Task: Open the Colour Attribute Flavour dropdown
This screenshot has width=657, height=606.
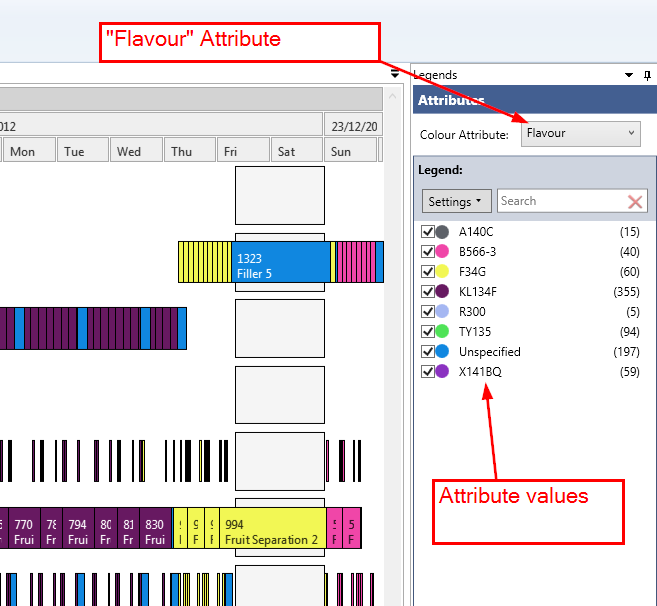Action: click(580, 133)
